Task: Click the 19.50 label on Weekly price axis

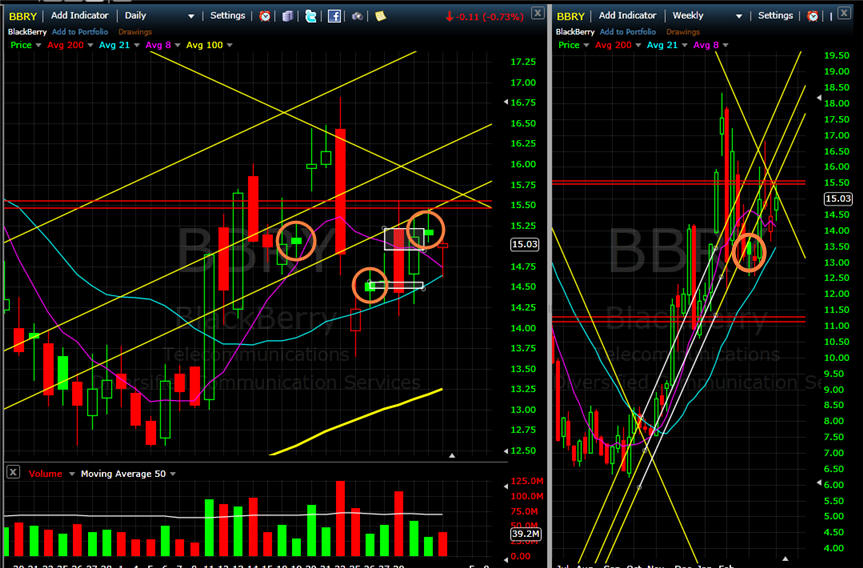Action: 837,55
